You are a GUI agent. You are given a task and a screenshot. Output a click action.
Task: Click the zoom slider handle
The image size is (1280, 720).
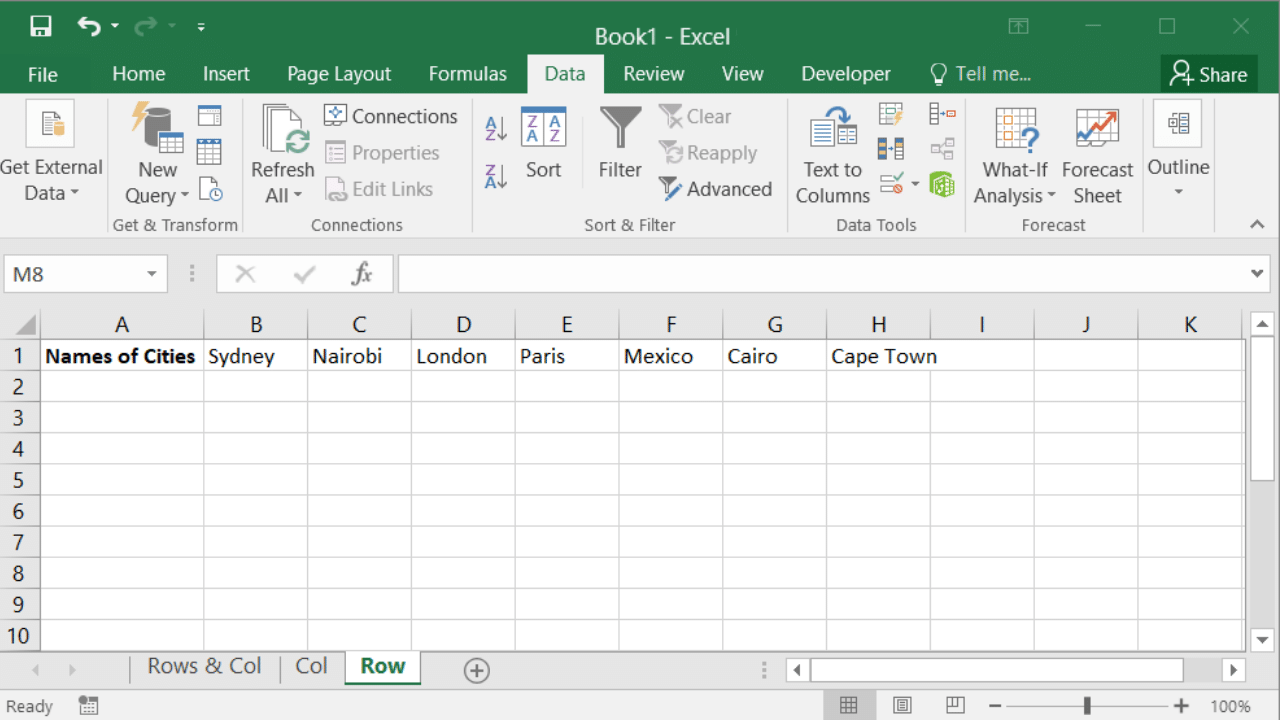tap(1087, 706)
